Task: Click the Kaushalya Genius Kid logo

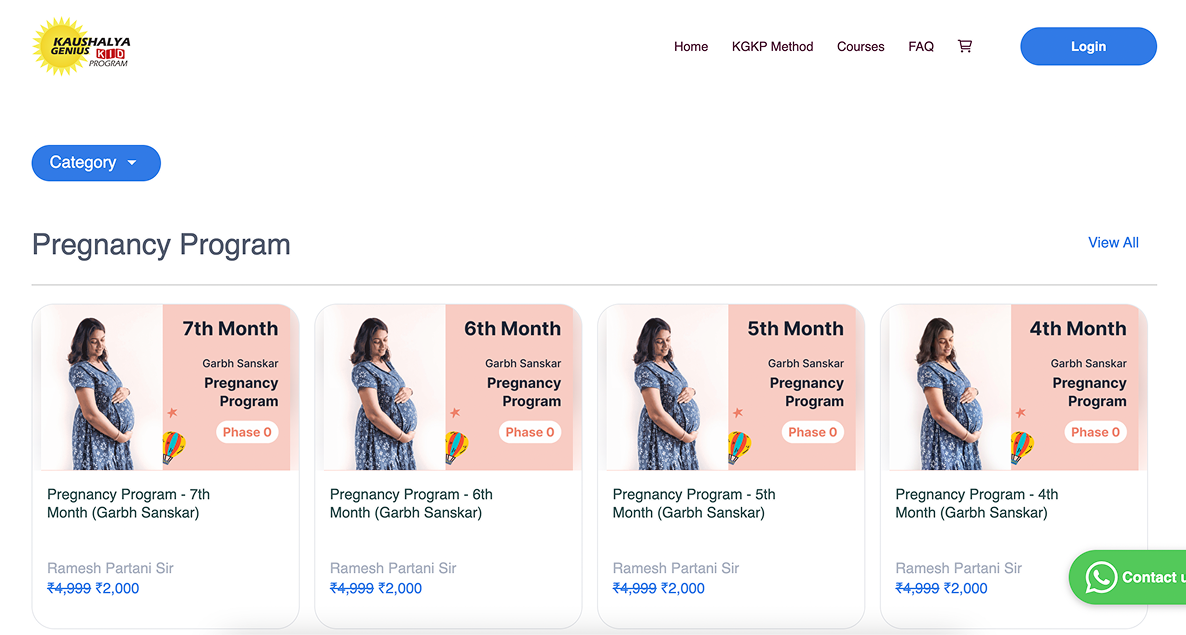Action: (82, 46)
